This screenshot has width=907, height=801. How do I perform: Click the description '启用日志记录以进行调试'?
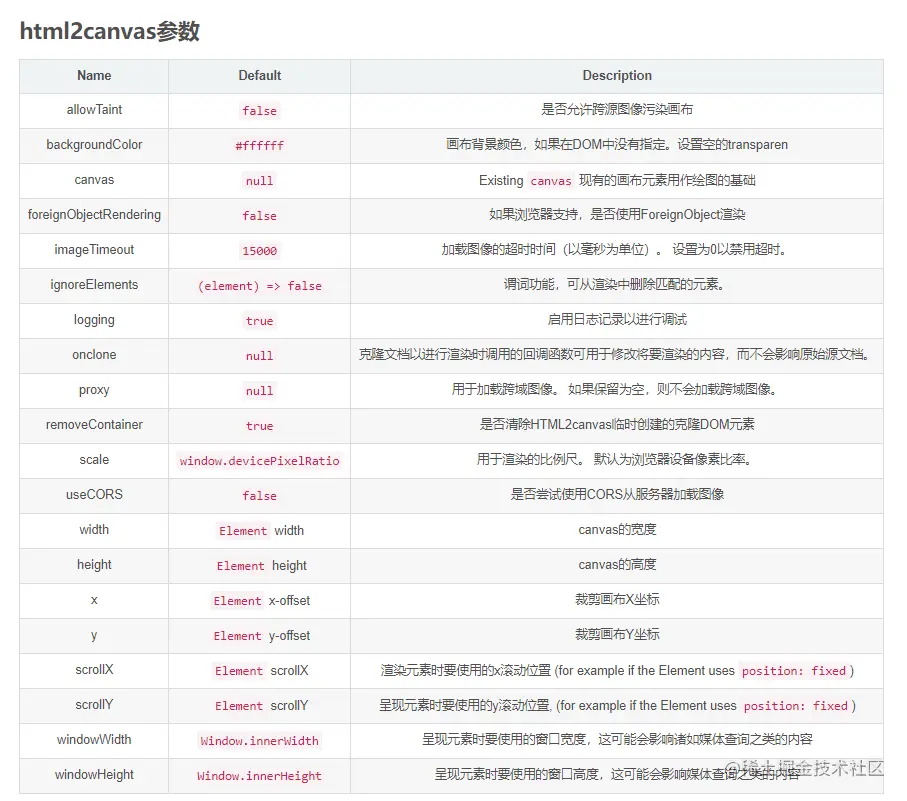point(617,320)
